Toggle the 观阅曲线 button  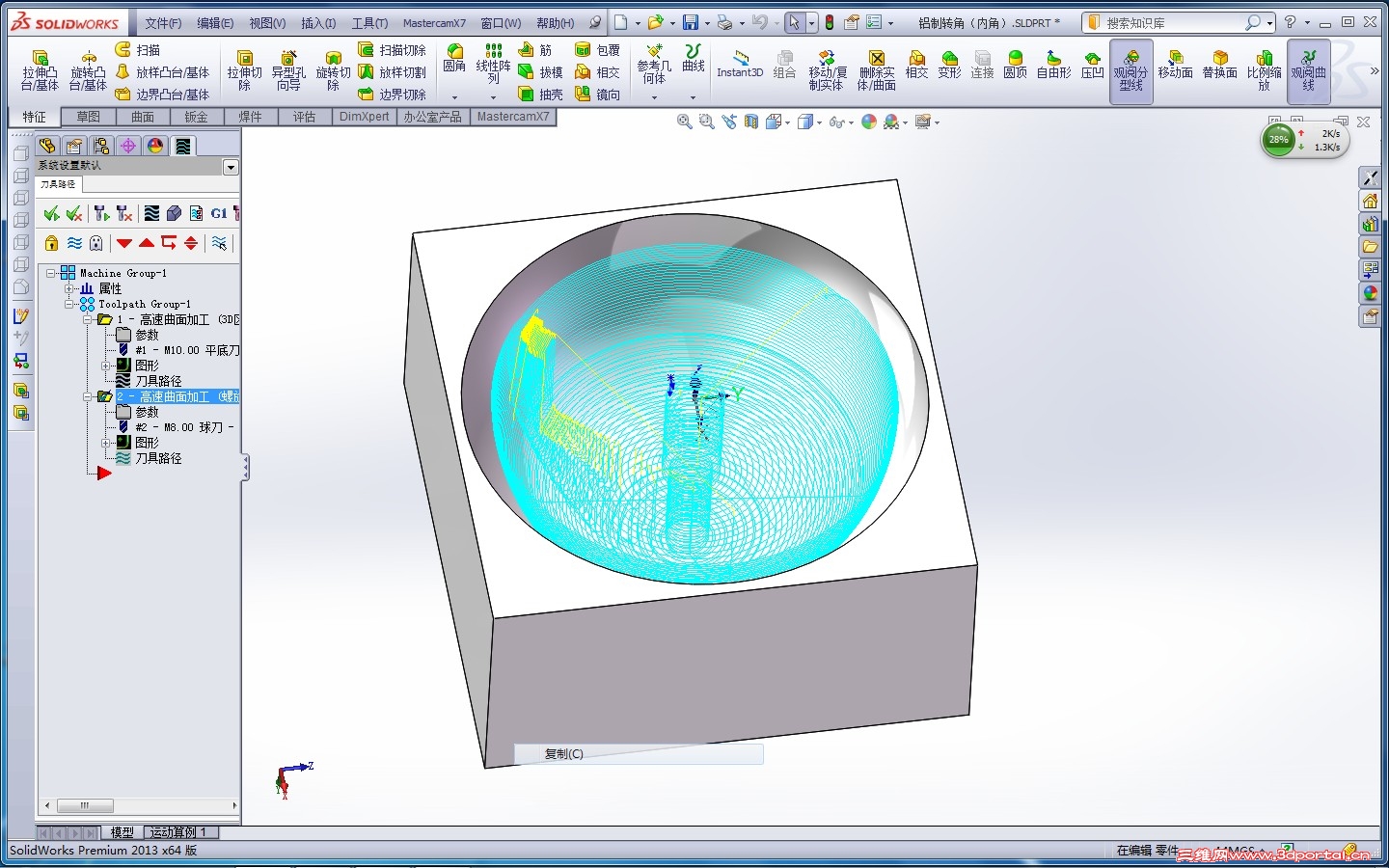1308,71
